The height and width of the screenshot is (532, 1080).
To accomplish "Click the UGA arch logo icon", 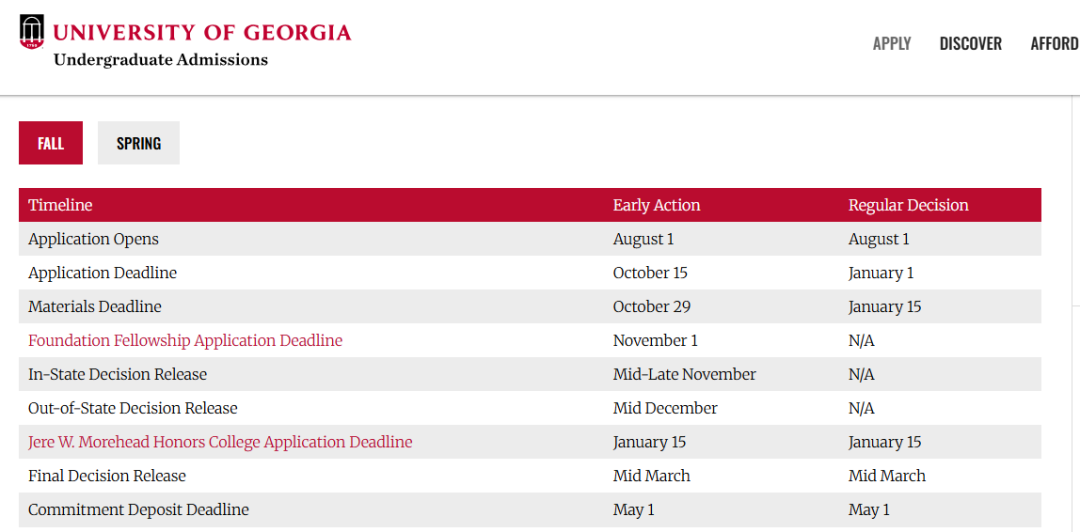I will pos(32,32).
